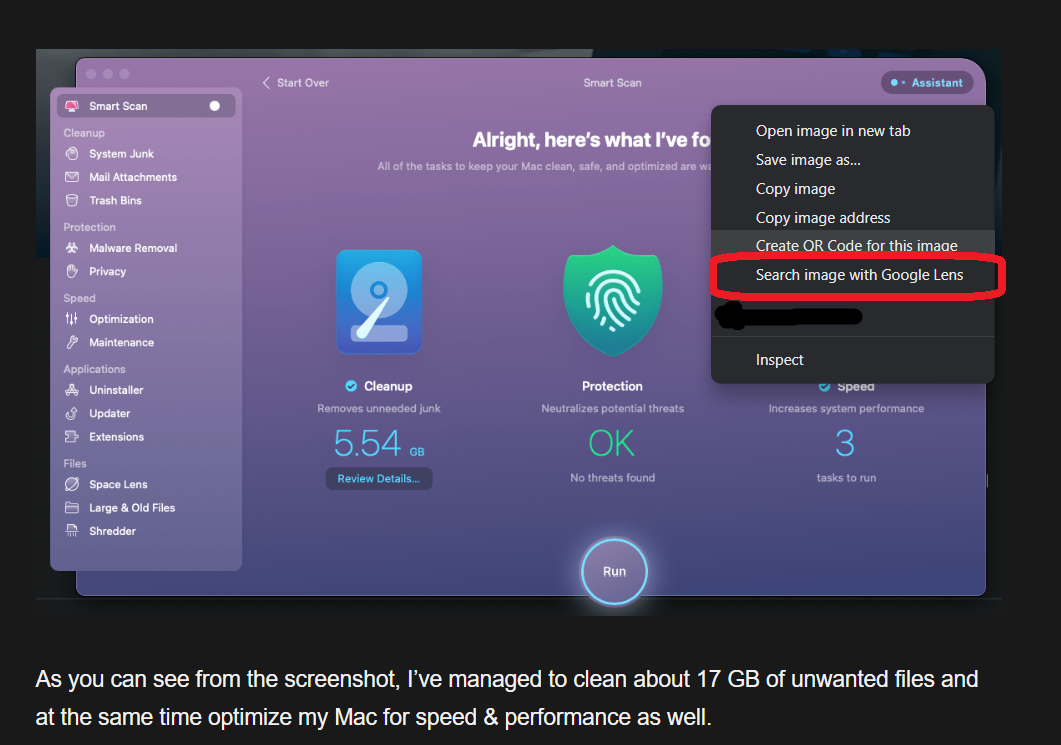This screenshot has width=1061, height=745.
Task: Click the Mail Attachments envelope icon
Action: tap(71, 177)
